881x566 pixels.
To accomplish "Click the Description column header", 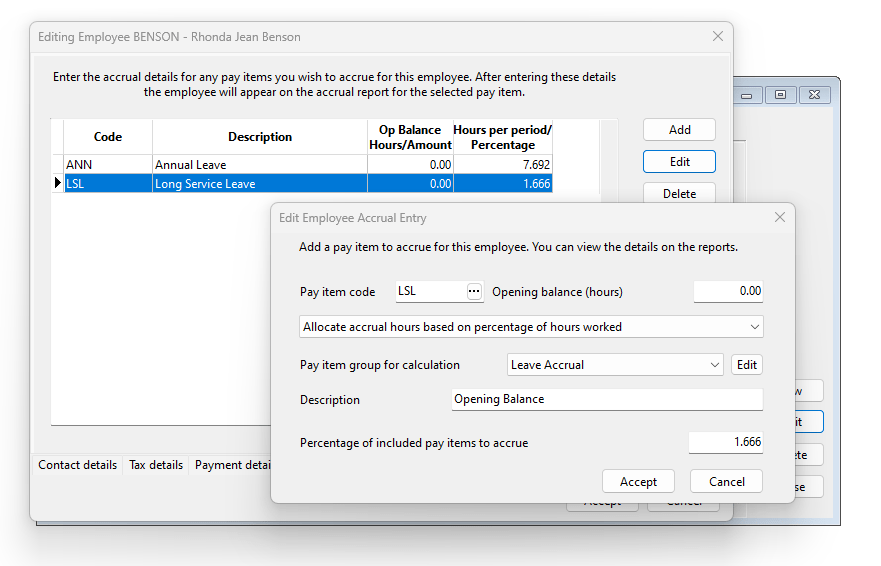I will coord(260,137).
